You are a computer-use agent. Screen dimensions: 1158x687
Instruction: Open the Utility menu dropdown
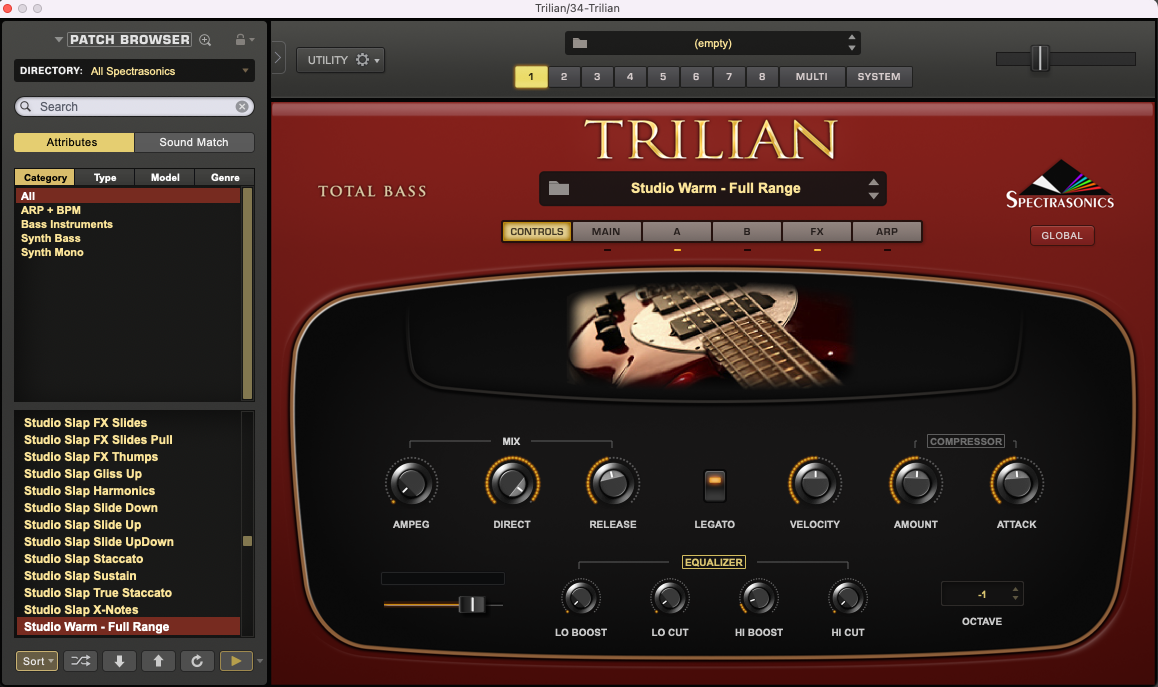(x=340, y=60)
